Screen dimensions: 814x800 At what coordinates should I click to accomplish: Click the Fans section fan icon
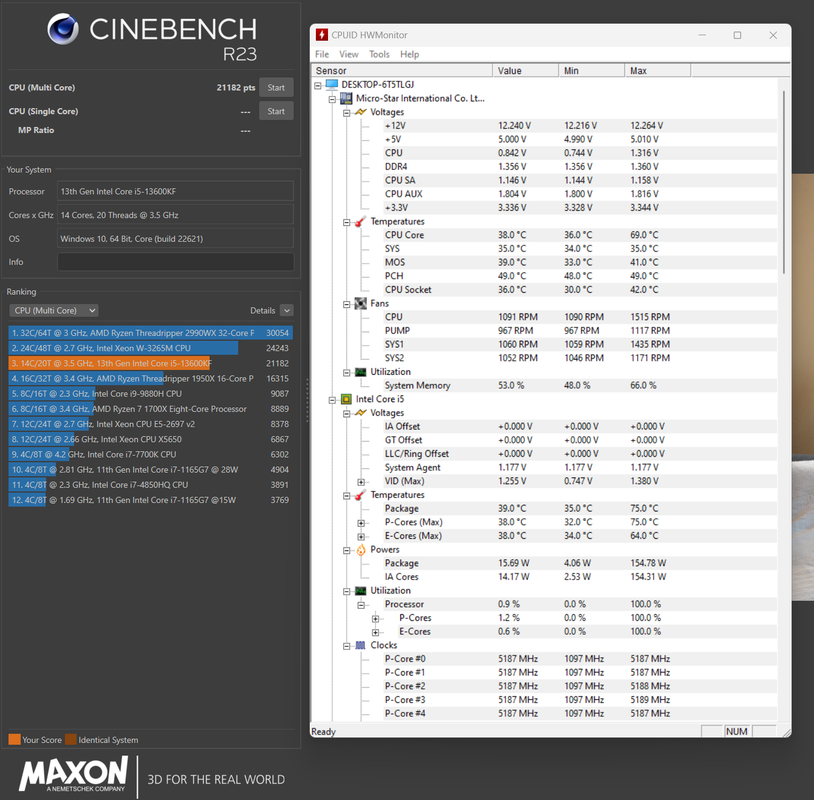(x=360, y=303)
